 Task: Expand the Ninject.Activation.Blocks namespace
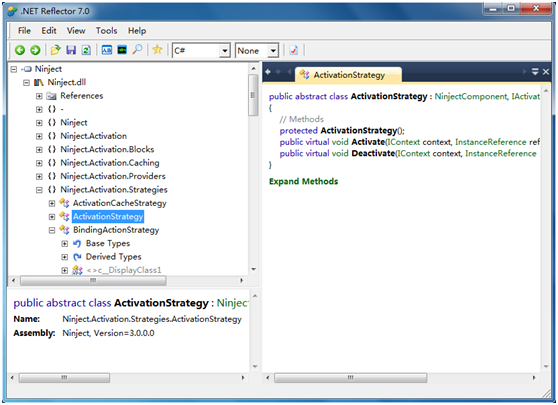[x=39, y=149]
